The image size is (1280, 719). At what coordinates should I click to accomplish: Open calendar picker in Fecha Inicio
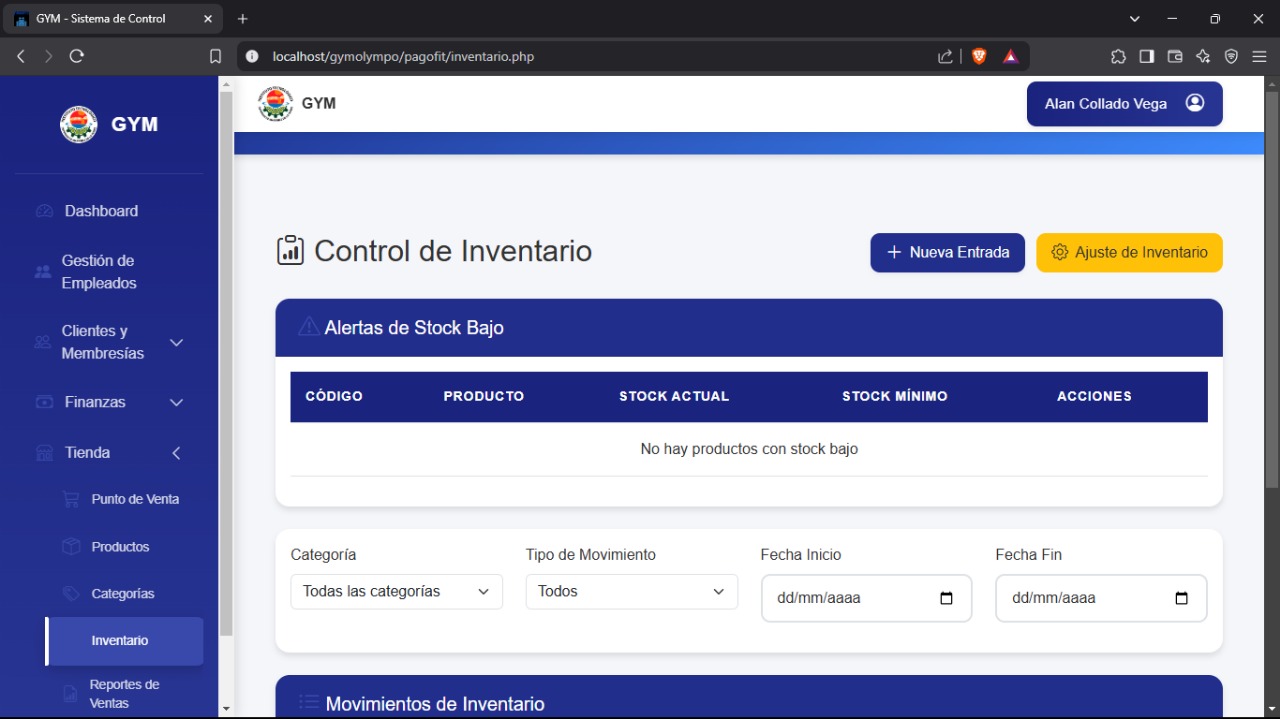point(946,598)
